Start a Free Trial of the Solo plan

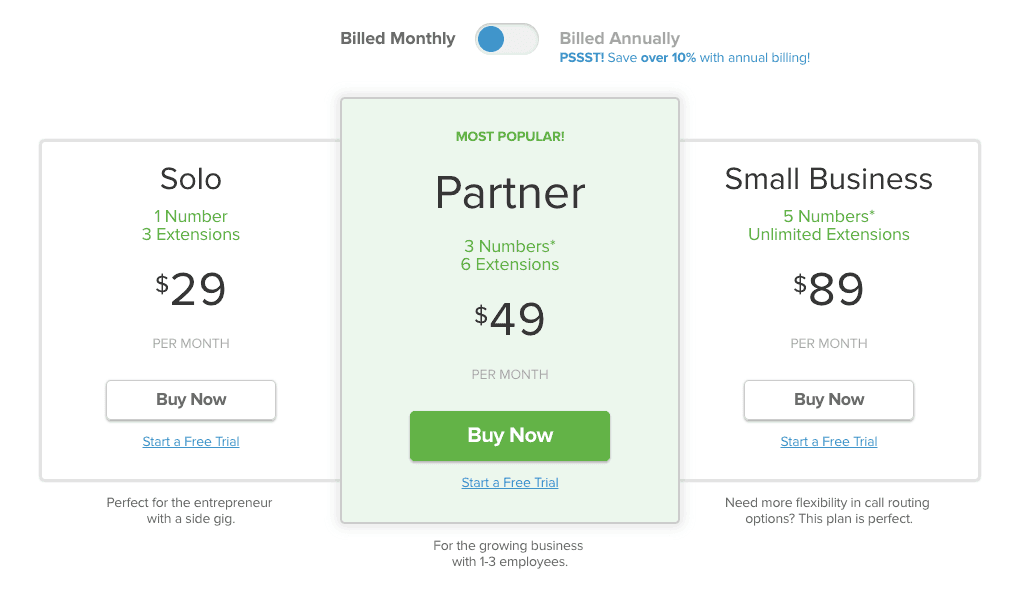(190, 441)
